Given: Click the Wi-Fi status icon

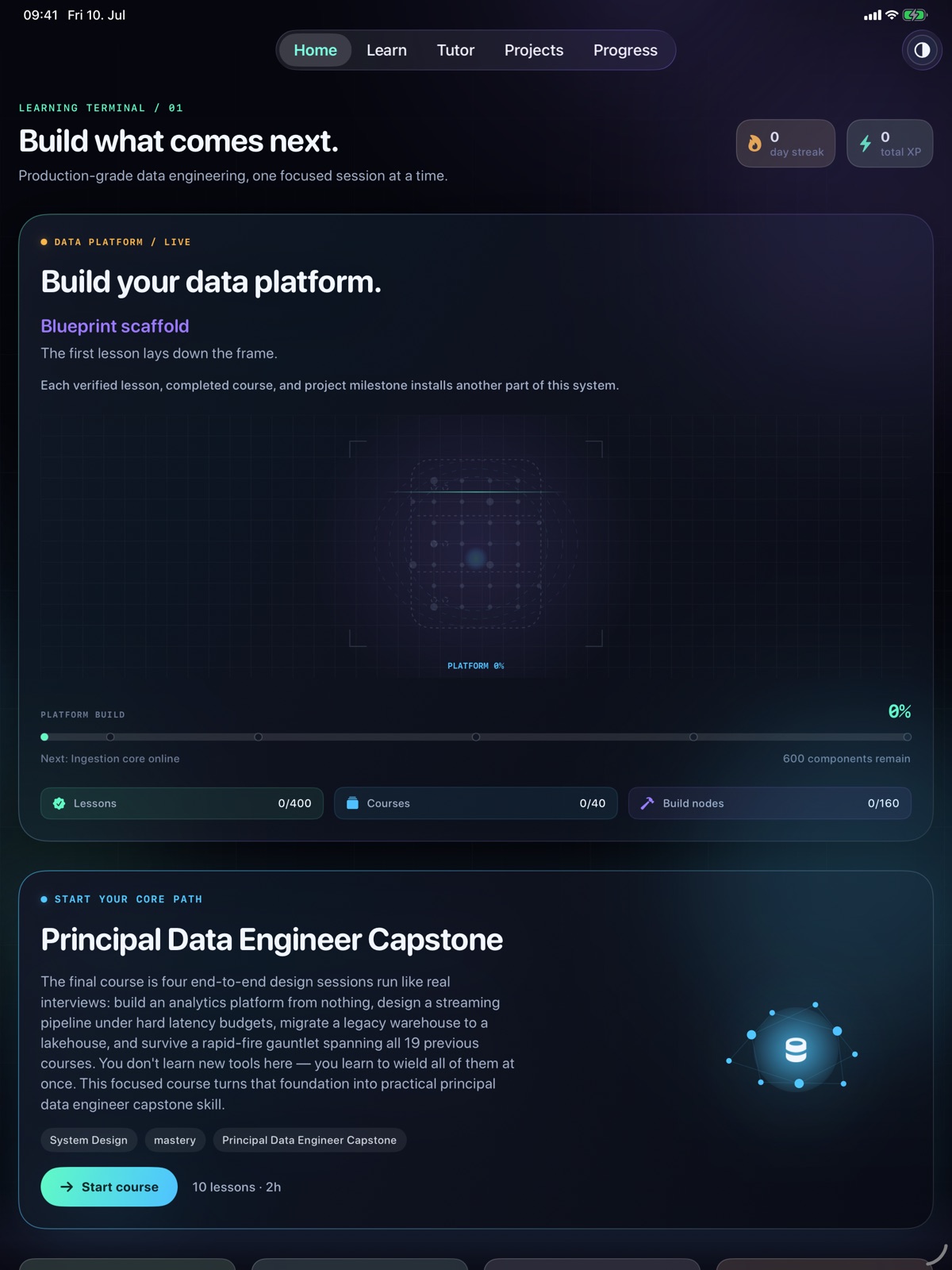Looking at the screenshot, I should 892,15.
